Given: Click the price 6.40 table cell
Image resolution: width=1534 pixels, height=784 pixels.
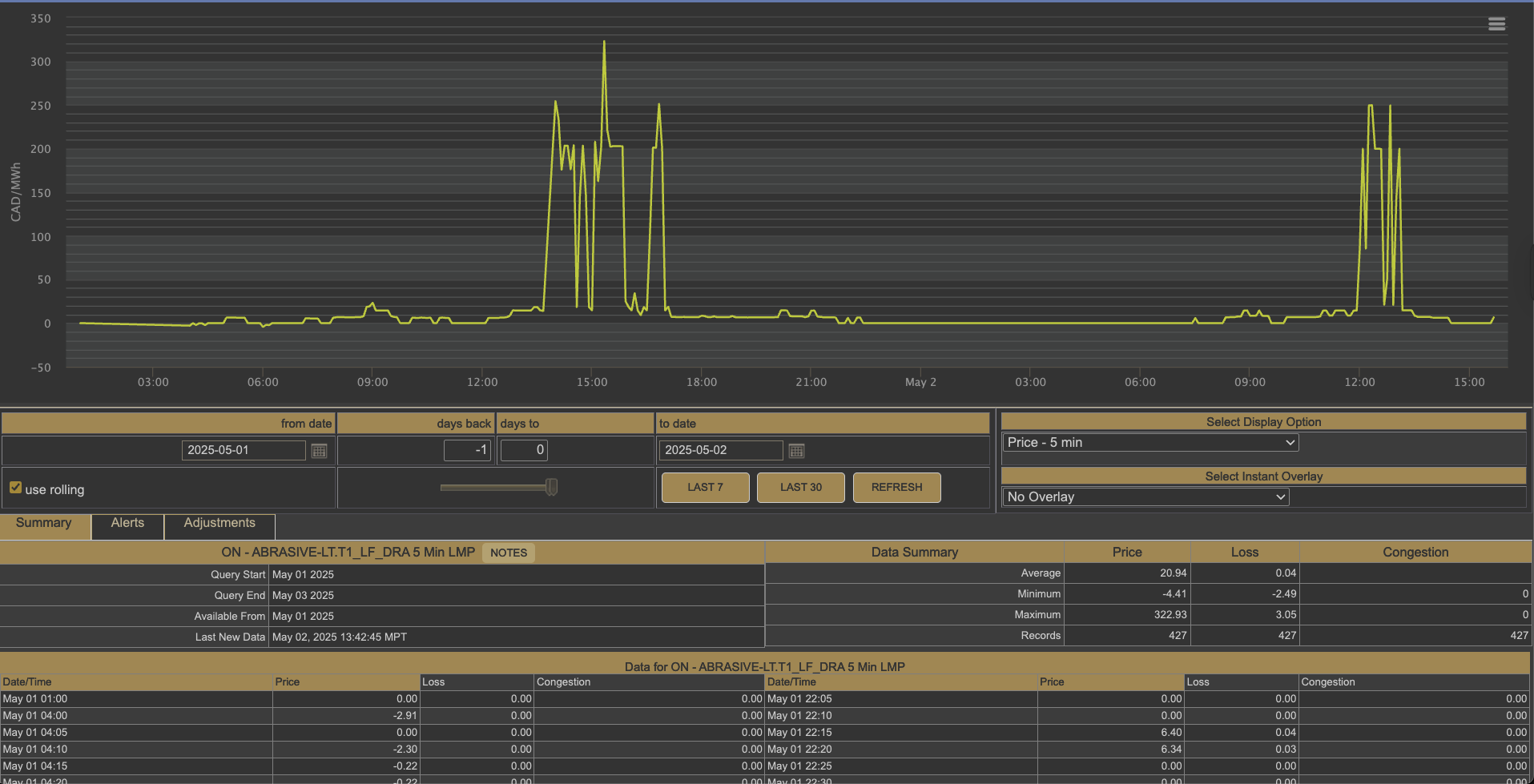Looking at the screenshot, I should (1111, 733).
